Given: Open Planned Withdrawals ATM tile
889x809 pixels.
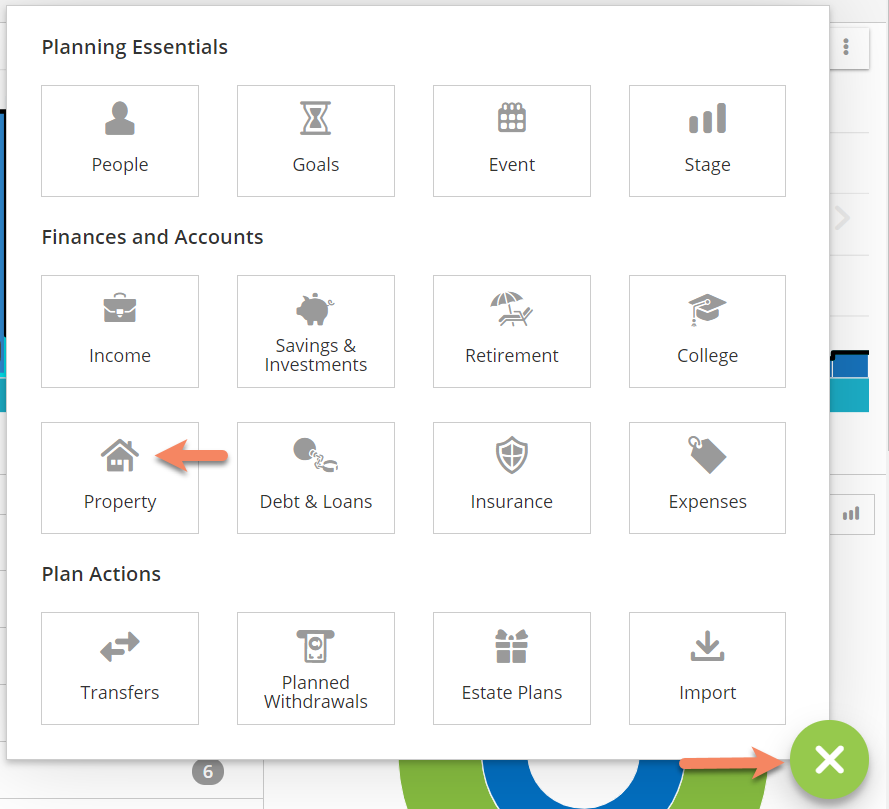Looking at the screenshot, I should click(316, 668).
